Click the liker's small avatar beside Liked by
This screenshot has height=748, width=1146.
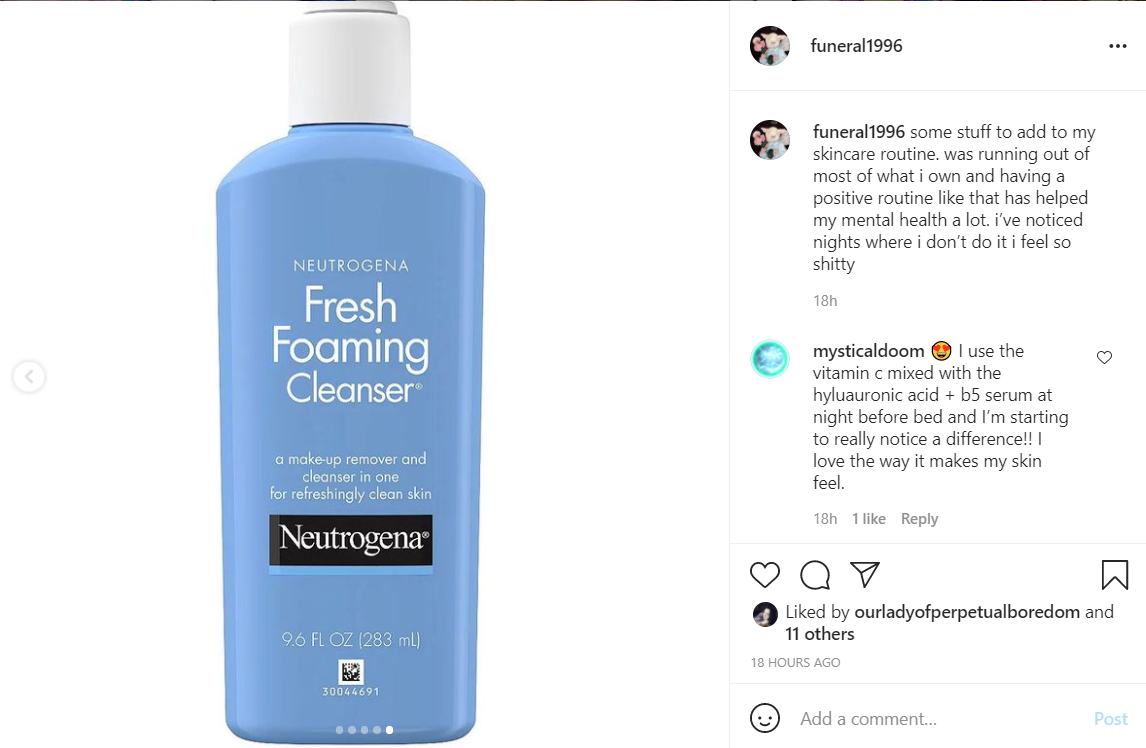(x=765, y=614)
